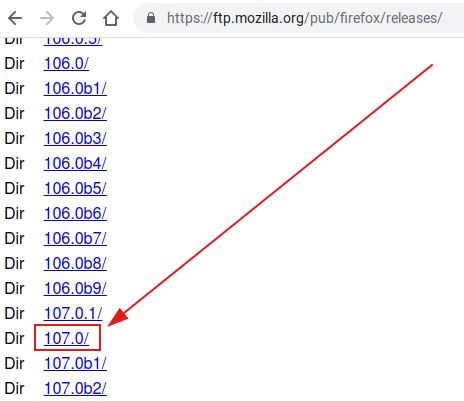Open the 107.0b2/ beta folder
This screenshot has height=401, width=464.
click(x=75, y=388)
